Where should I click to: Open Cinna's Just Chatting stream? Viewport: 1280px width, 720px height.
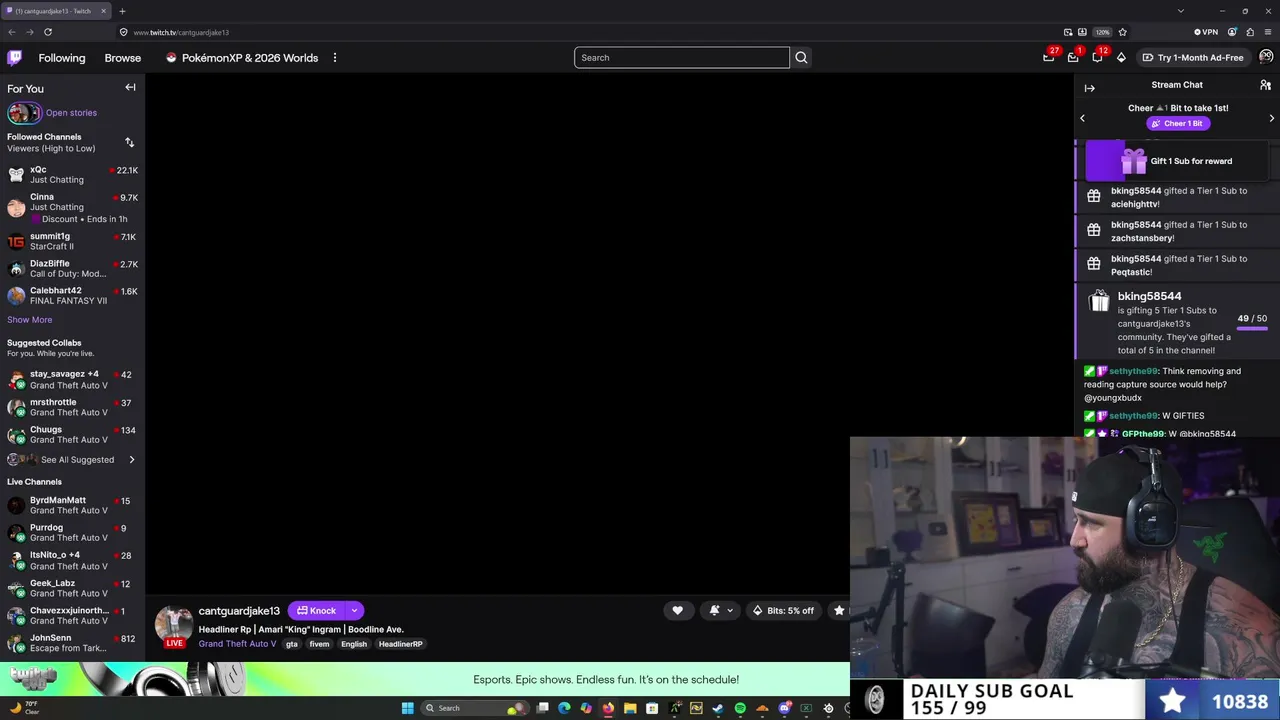click(72, 208)
